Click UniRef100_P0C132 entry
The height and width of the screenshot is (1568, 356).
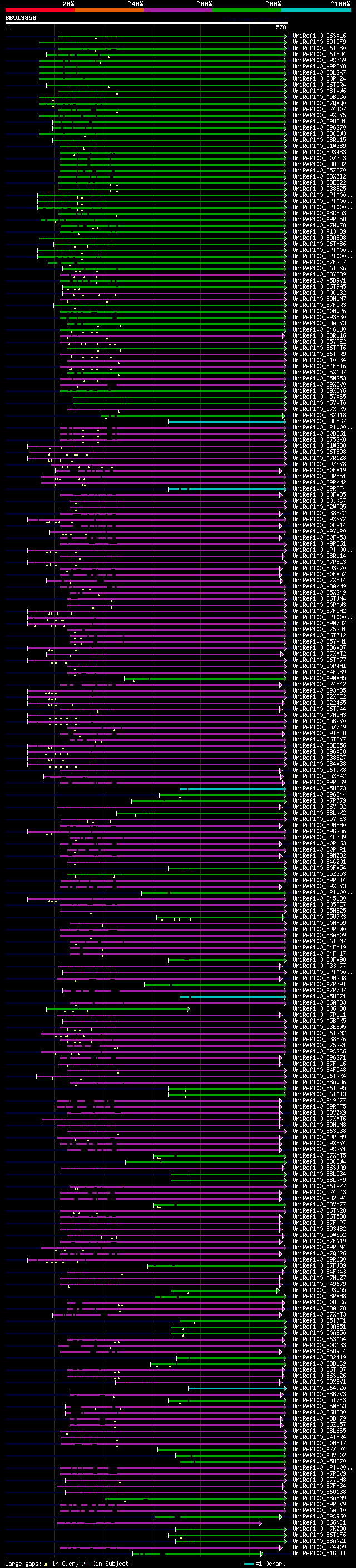tap(319, 293)
